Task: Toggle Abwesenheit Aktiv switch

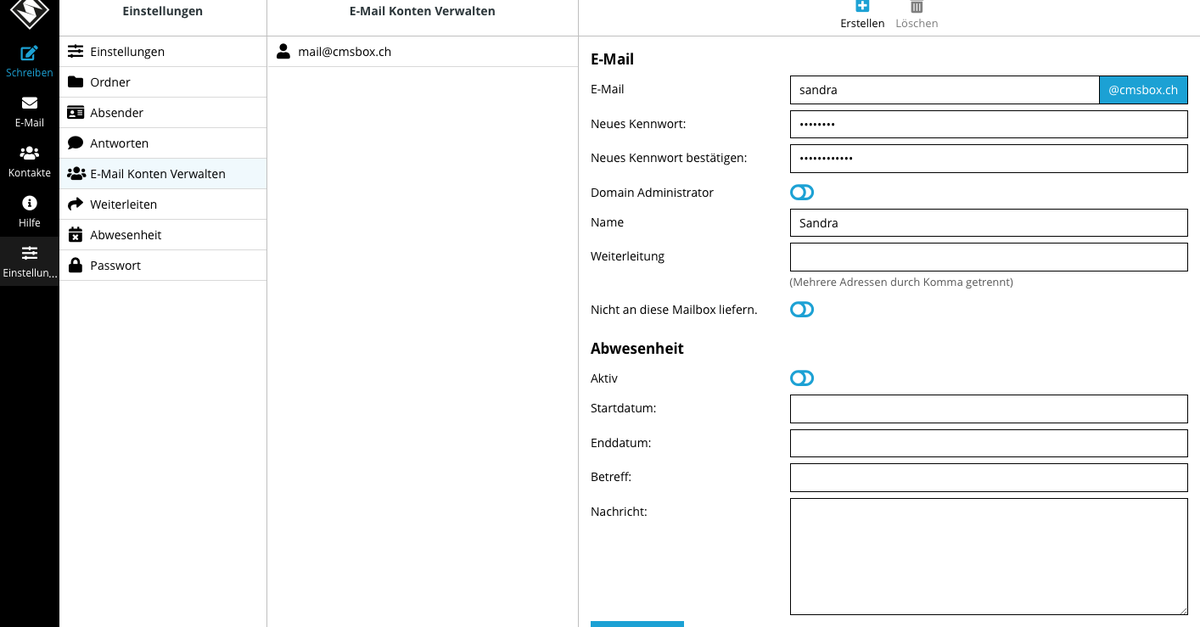Action: (802, 378)
